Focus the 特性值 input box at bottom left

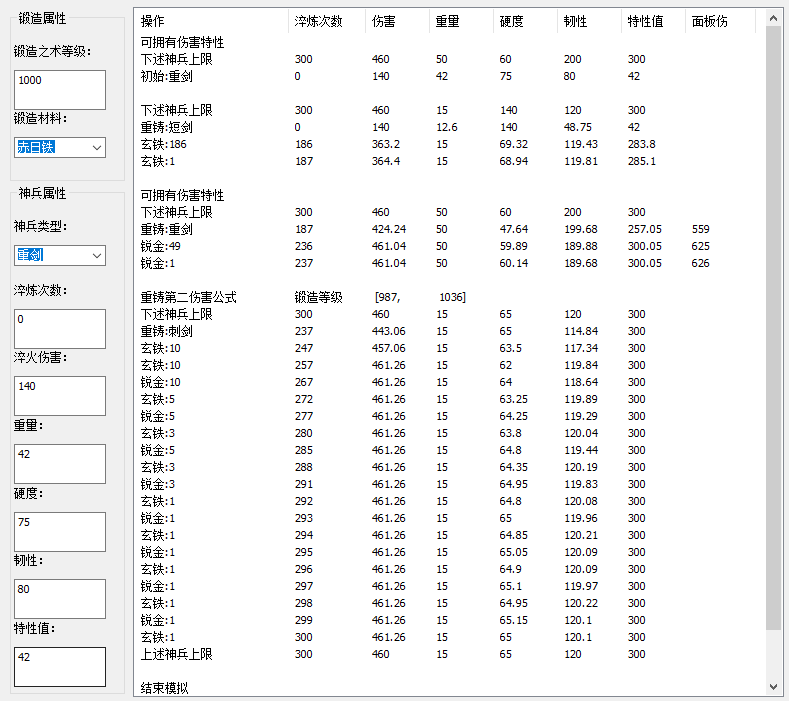tap(59, 667)
